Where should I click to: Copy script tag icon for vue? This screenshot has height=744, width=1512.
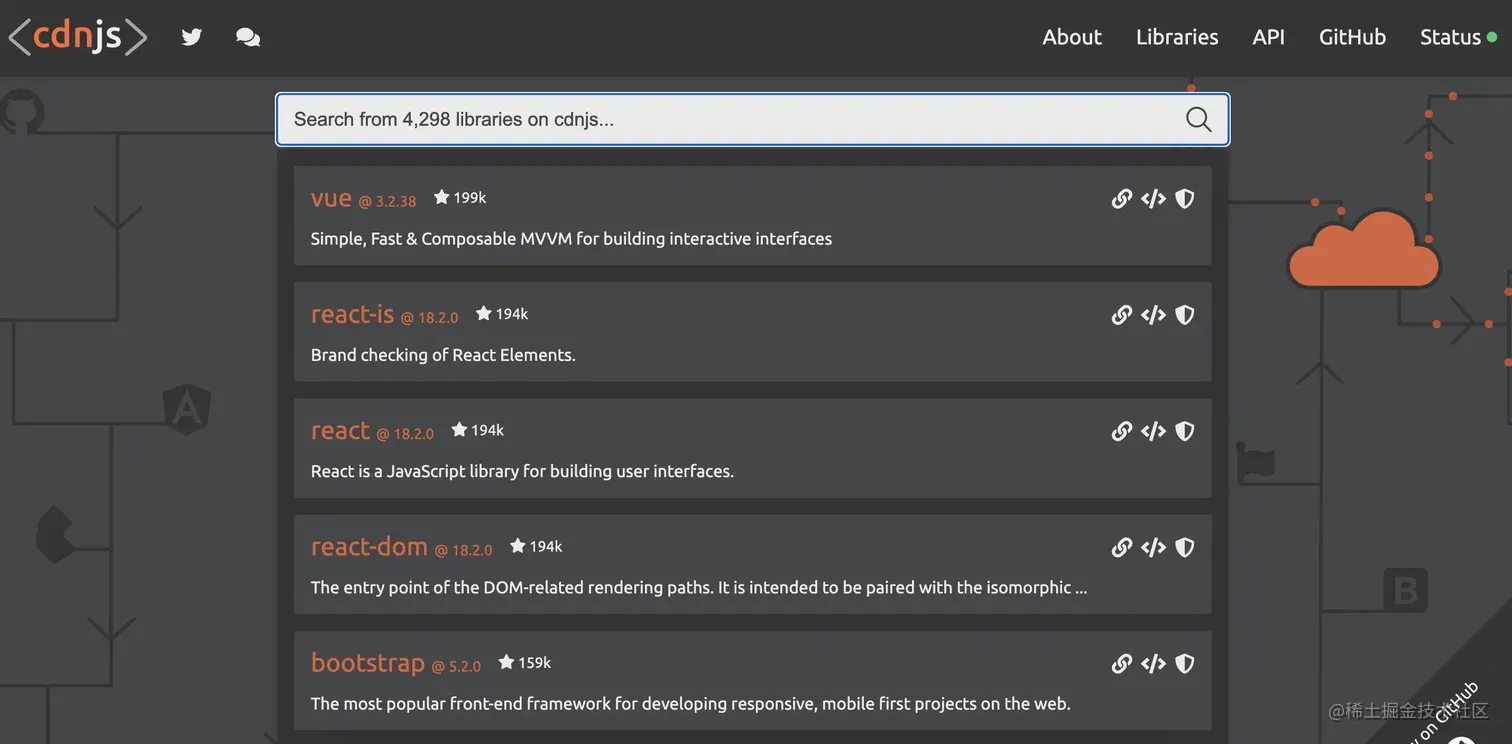(1153, 199)
